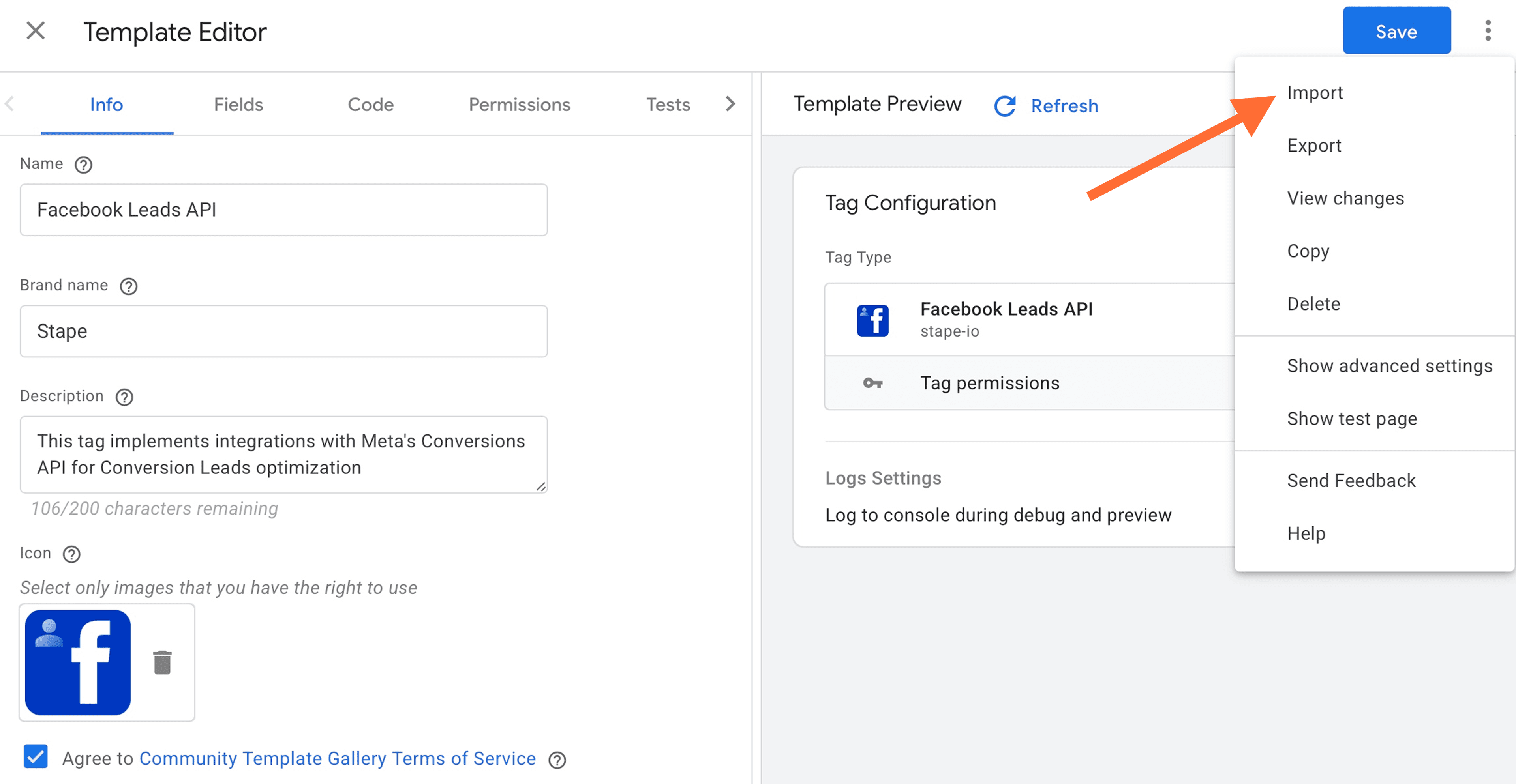Image resolution: width=1516 pixels, height=784 pixels.
Task: Click 'Log to console during debug and preview'
Action: (998, 515)
